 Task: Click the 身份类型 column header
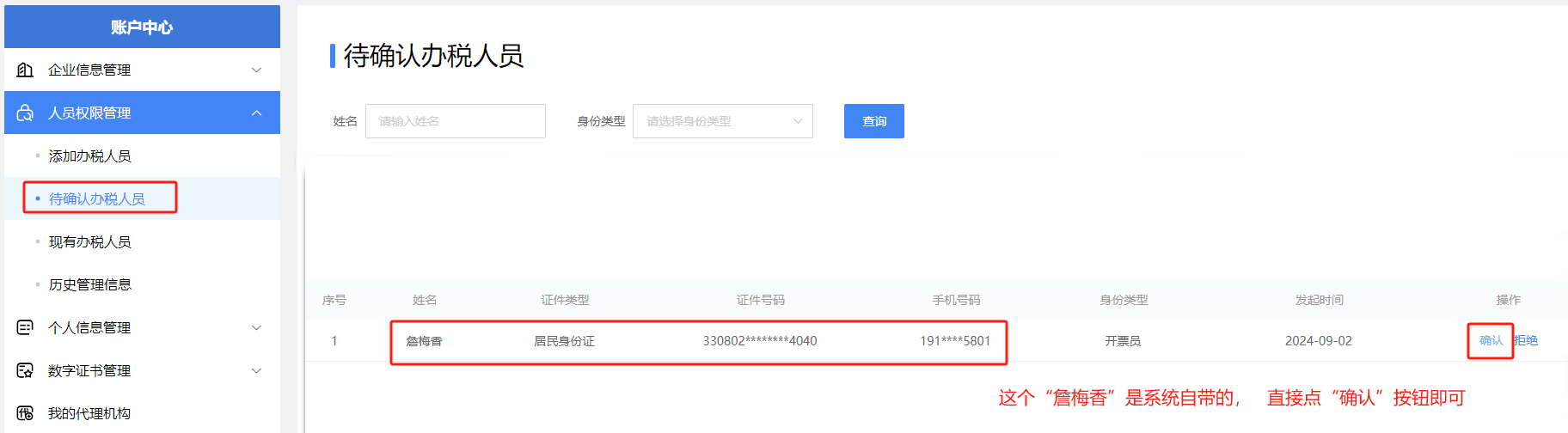tap(1124, 300)
